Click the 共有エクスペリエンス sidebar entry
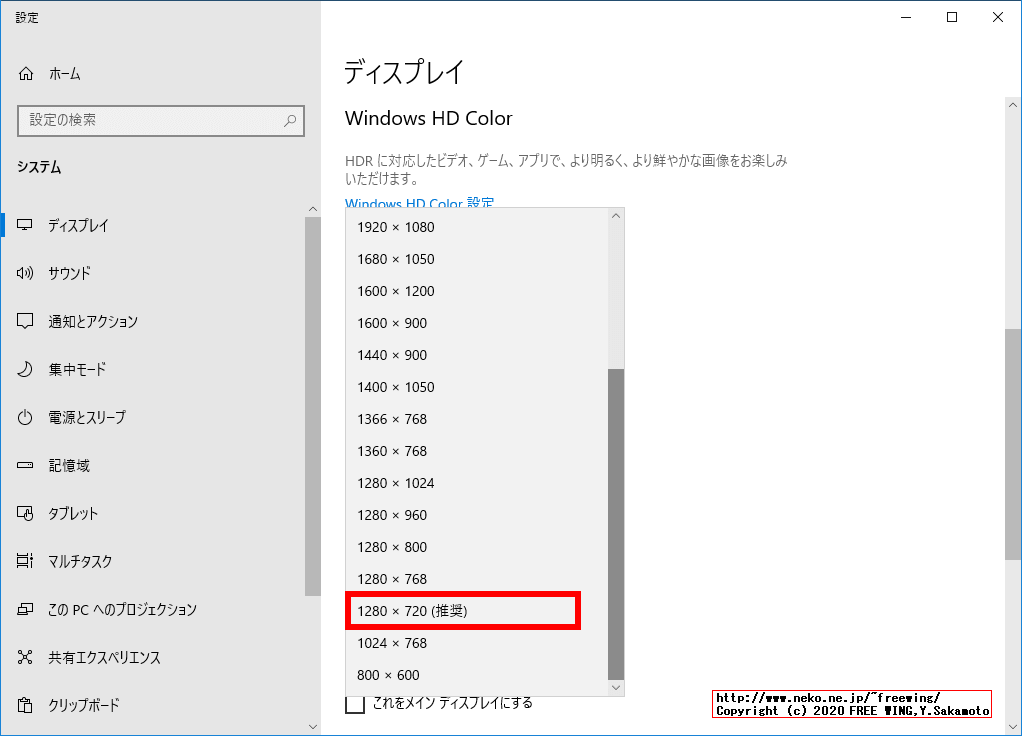This screenshot has height=736, width=1022. 25,657
